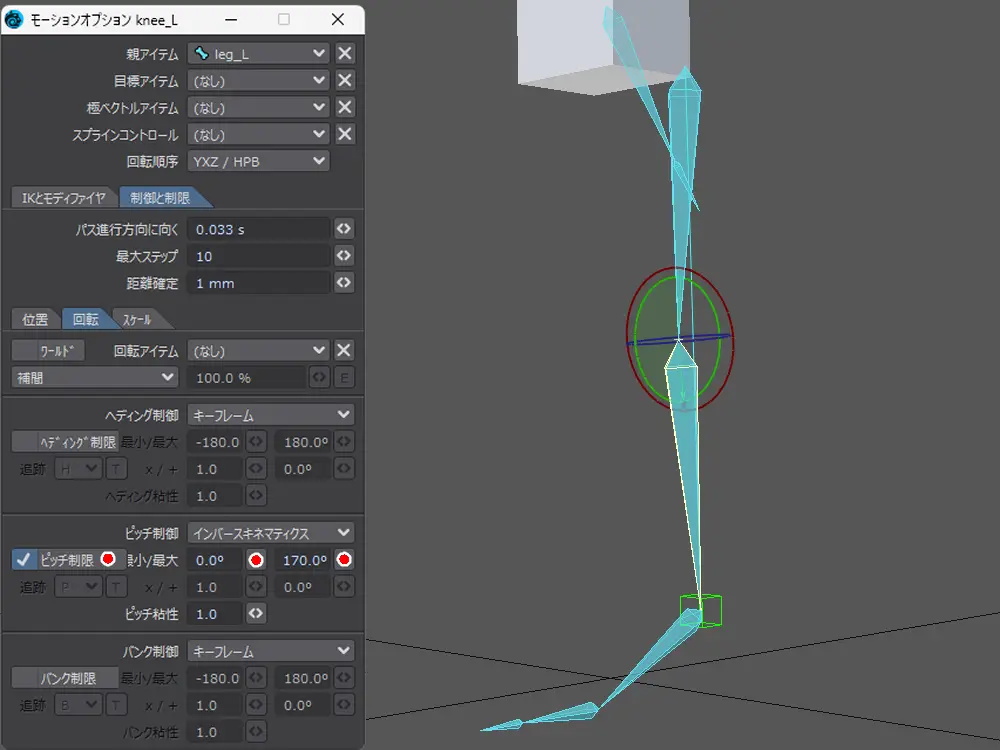The image size is (1000, 750).
Task: Select the 位置 tab
Action: pyautogui.click(x=35, y=320)
